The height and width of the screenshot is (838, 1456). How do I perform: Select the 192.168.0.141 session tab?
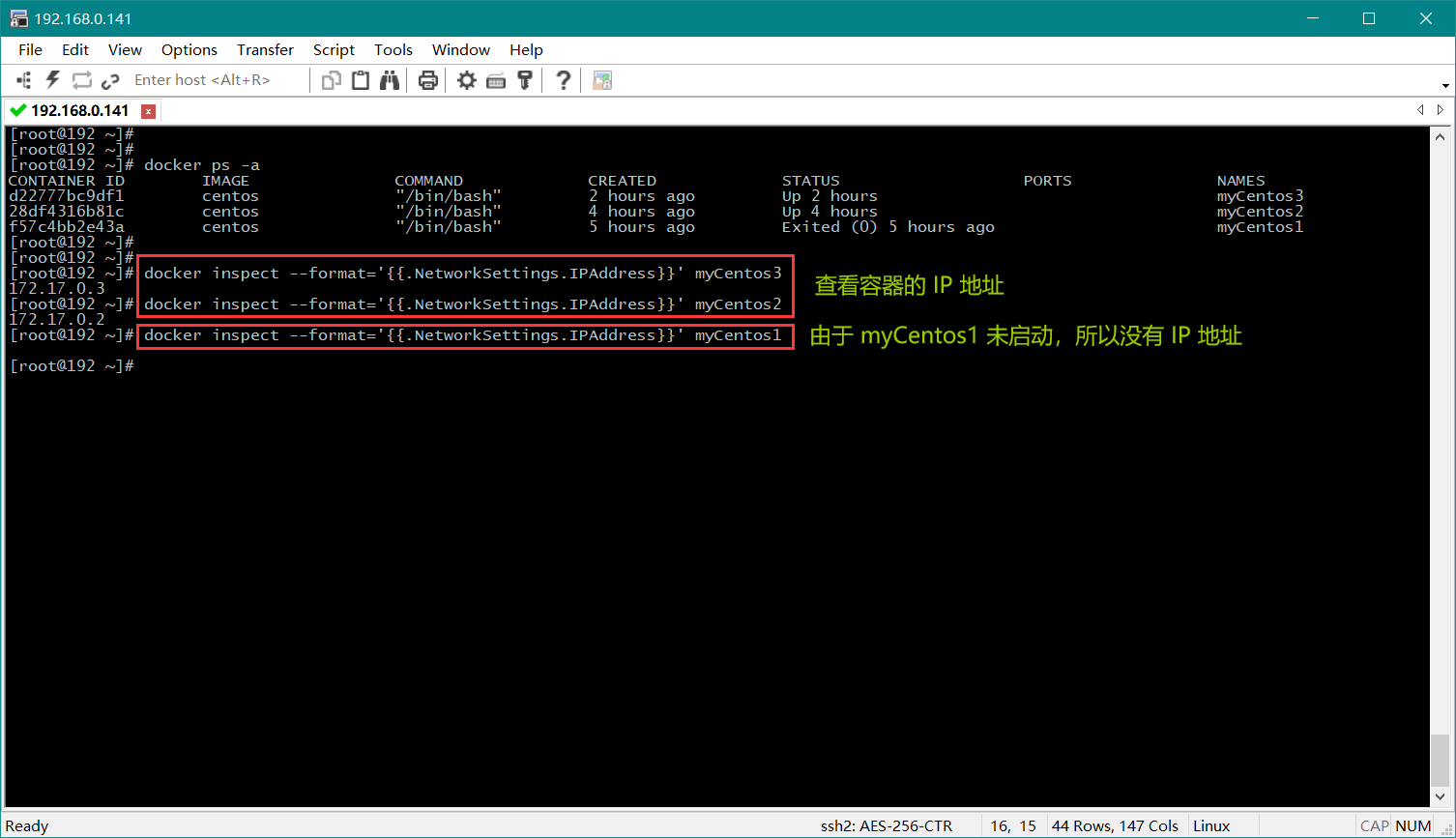[79, 110]
